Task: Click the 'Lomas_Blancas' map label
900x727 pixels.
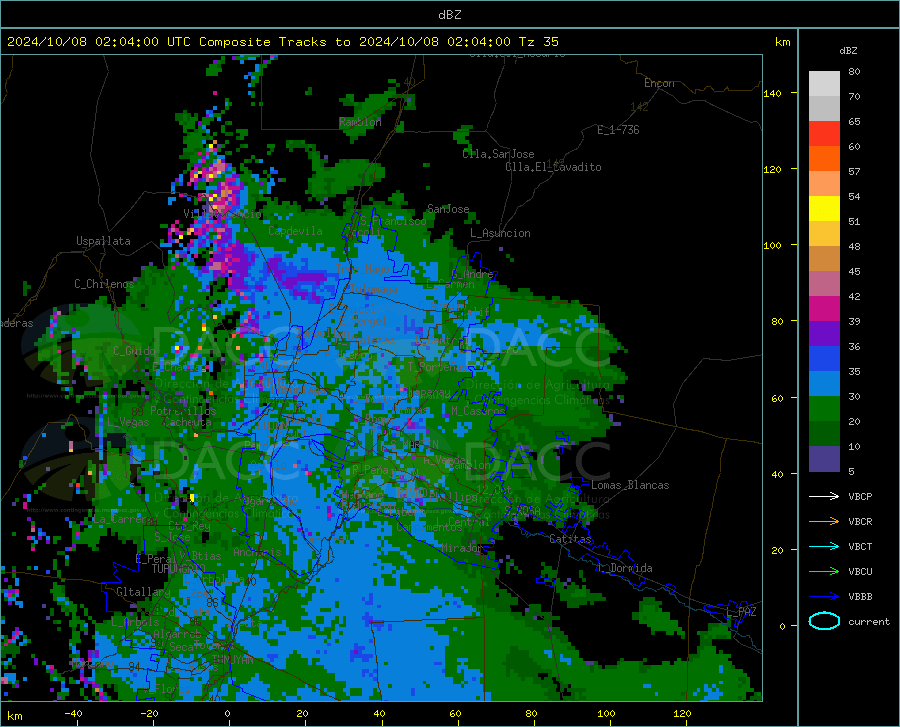Action: point(630,485)
